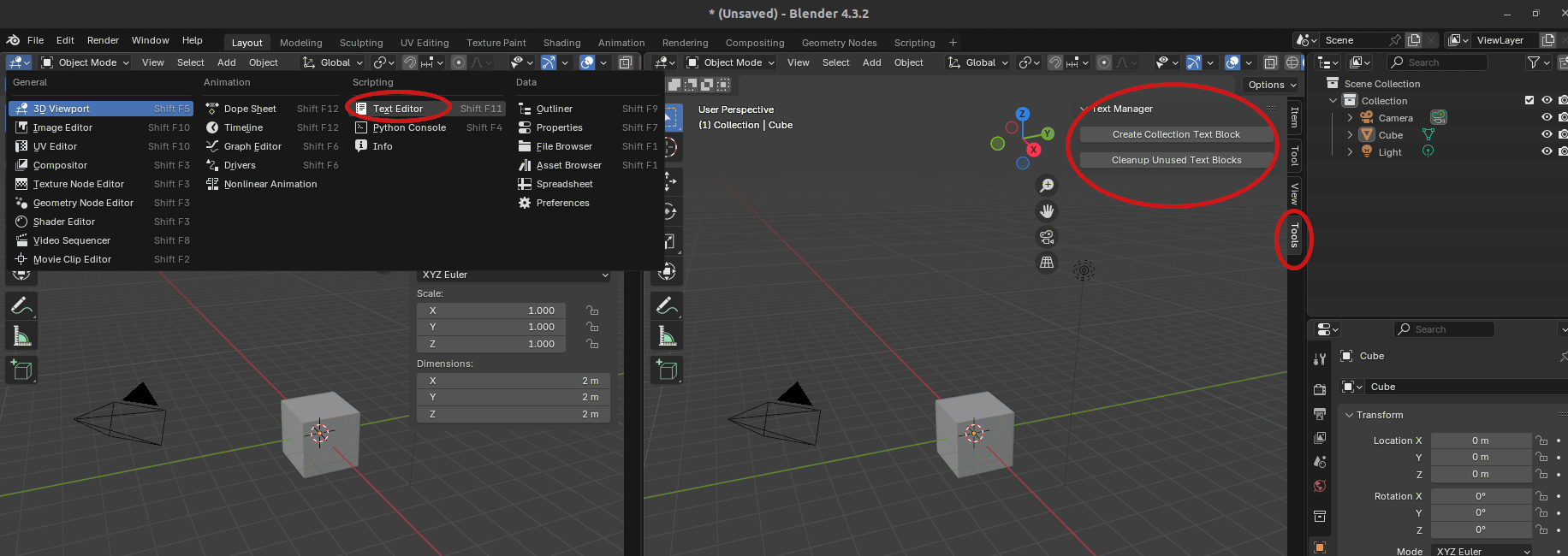Open the Window menu in top bar
1568x556 pixels.
151,40
